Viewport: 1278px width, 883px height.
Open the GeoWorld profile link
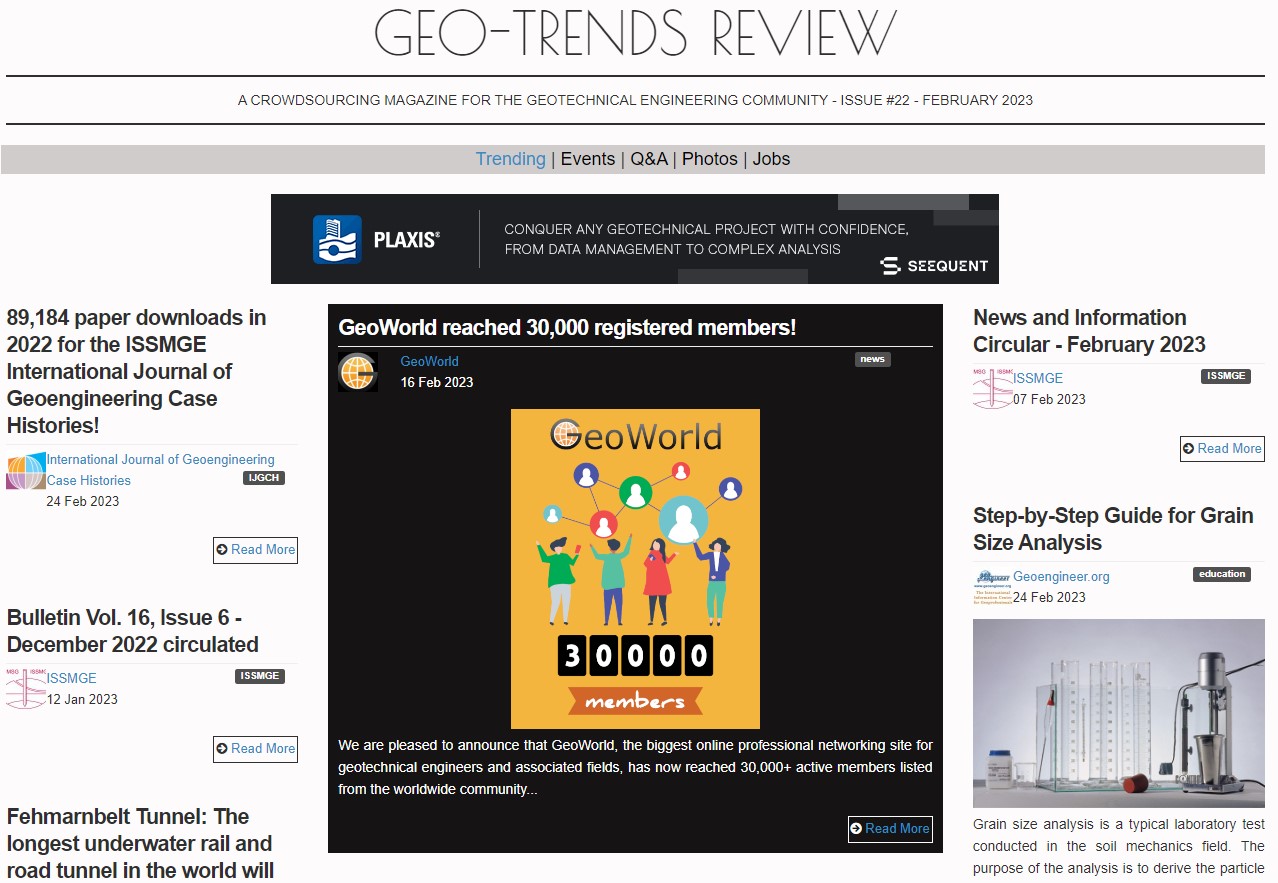pos(430,361)
